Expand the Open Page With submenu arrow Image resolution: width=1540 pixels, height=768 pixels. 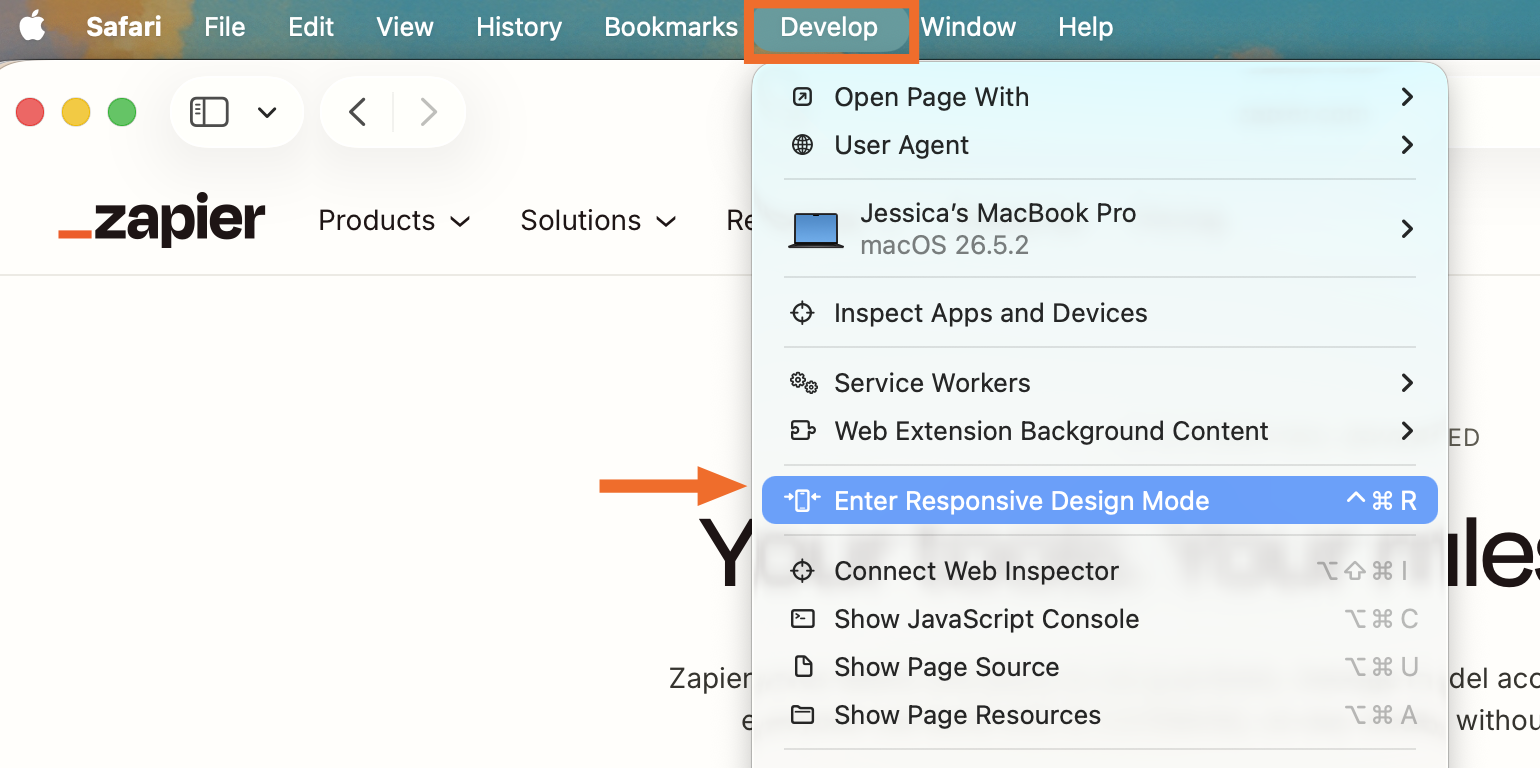point(1407,97)
